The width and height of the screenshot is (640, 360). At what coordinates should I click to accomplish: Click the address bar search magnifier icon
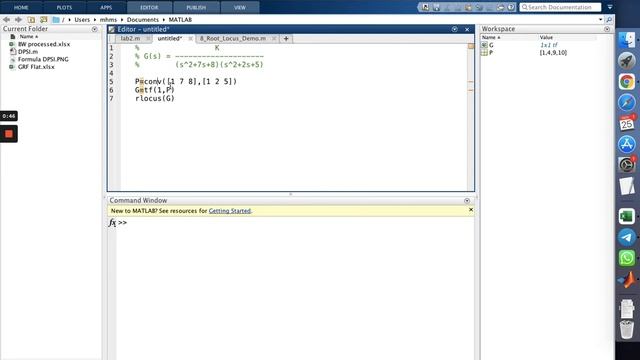(x=609, y=20)
